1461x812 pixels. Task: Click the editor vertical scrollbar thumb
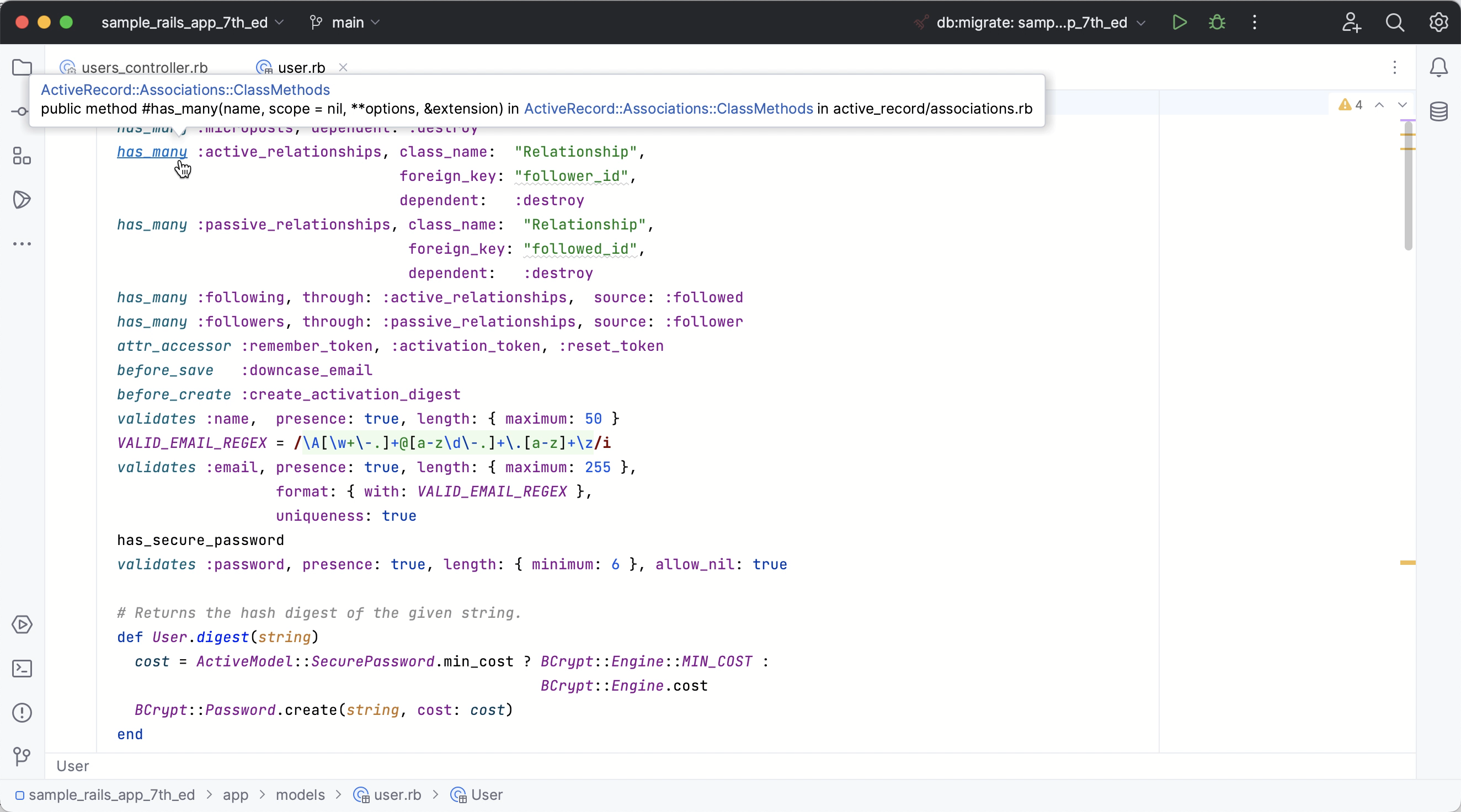1407,187
